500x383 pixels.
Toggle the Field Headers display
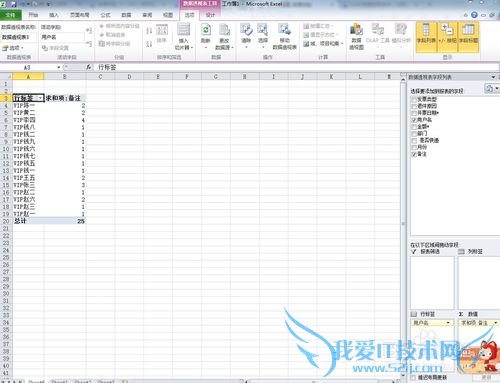pyautogui.click(x=468, y=37)
